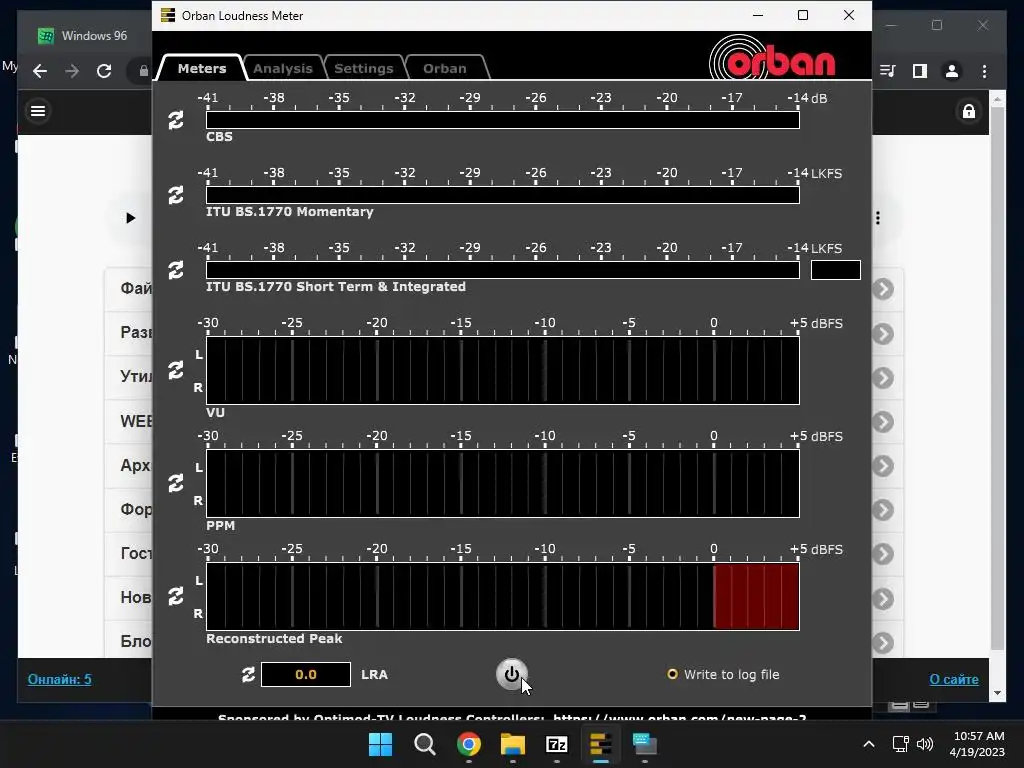Click the power on/off button
The height and width of the screenshot is (768, 1024).
511,674
